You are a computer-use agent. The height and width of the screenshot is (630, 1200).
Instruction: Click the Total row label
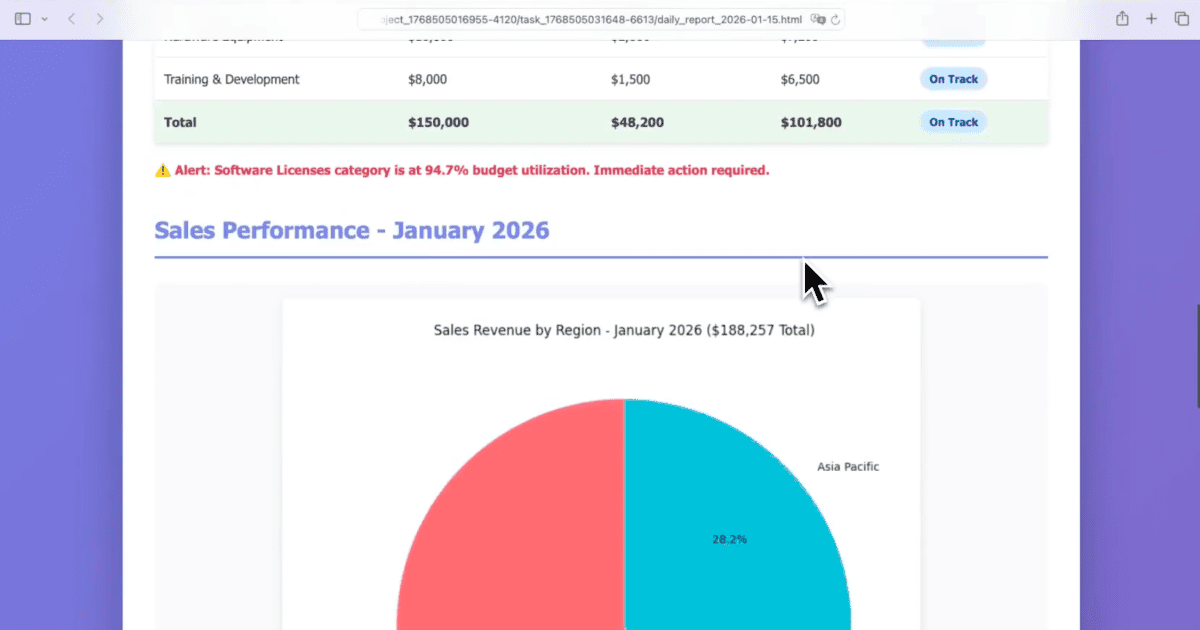click(x=180, y=122)
